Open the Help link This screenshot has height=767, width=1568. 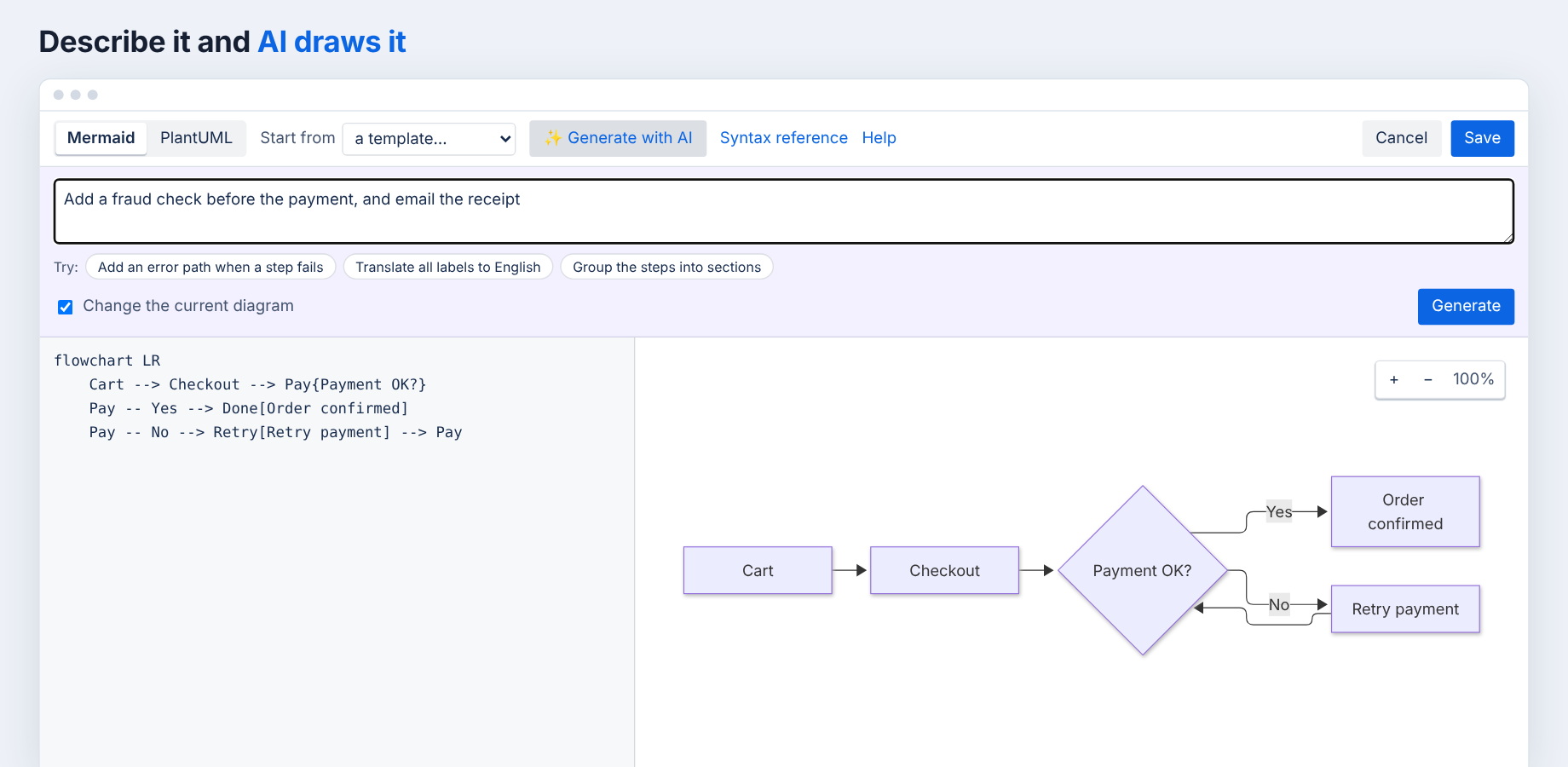pos(879,138)
